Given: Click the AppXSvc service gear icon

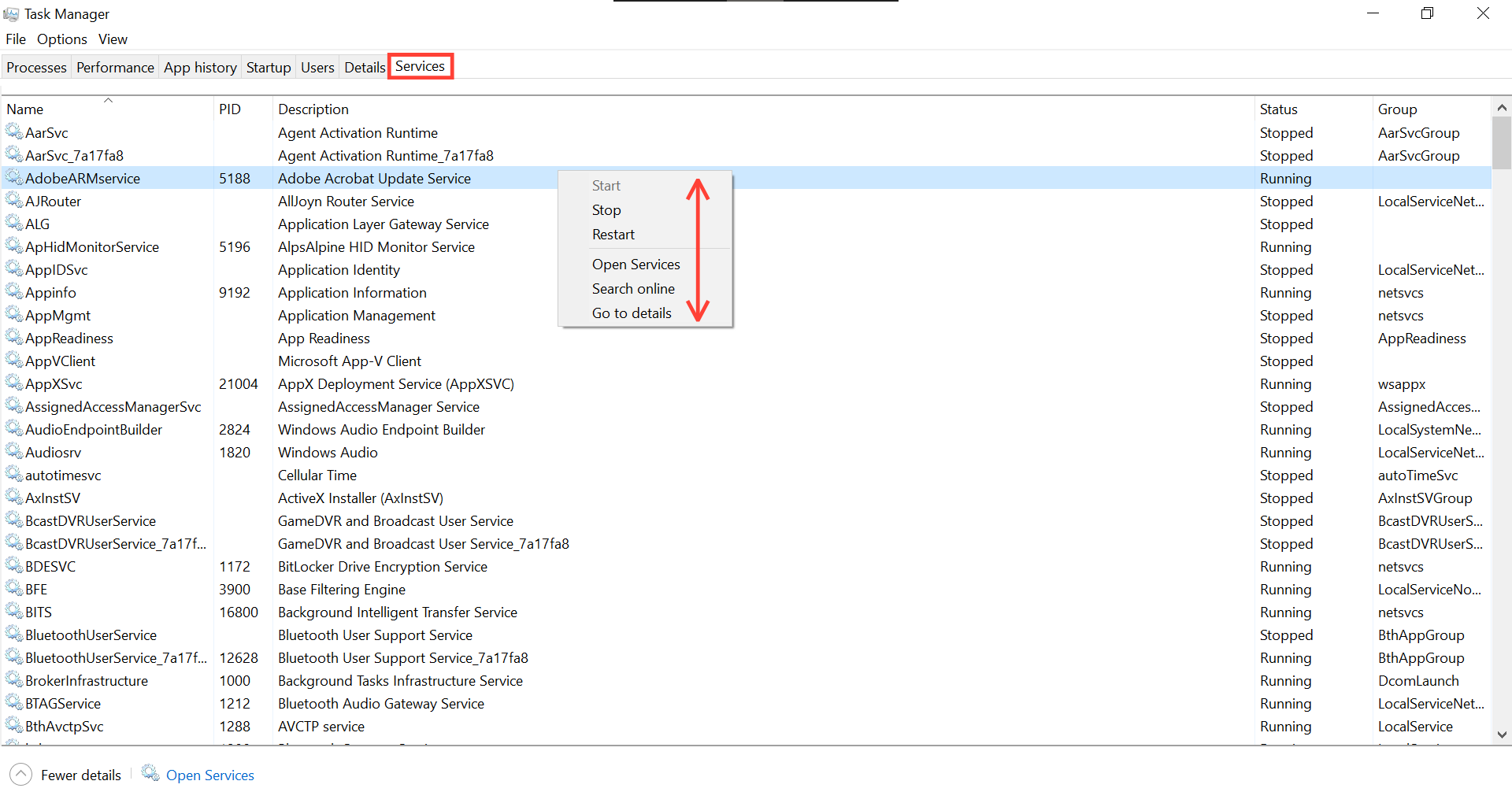Looking at the screenshot, I should tap(13, 383).
